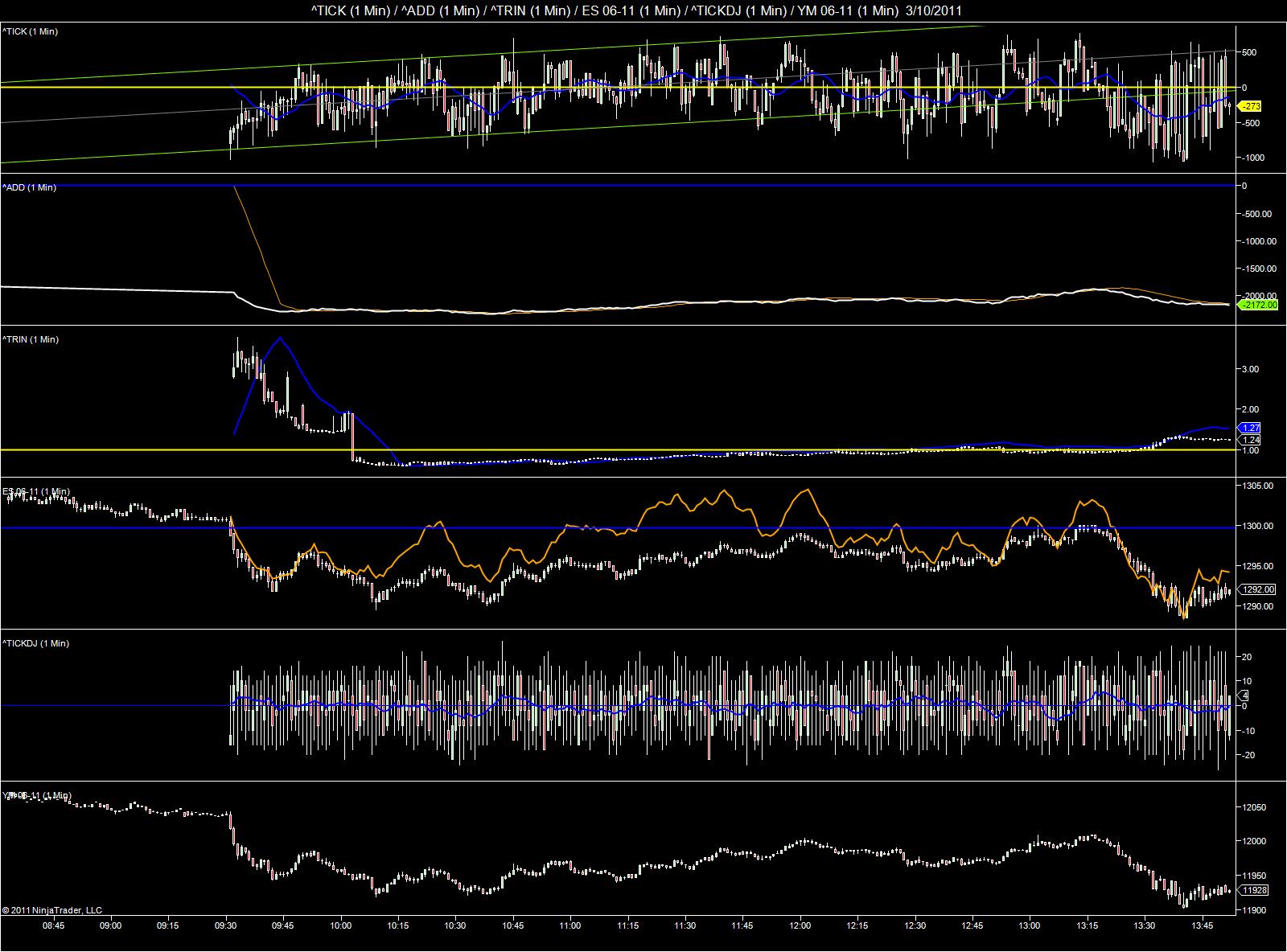Click the 10:00 time axis label
Screen dimensions: 1287x952
click(341, 925)
